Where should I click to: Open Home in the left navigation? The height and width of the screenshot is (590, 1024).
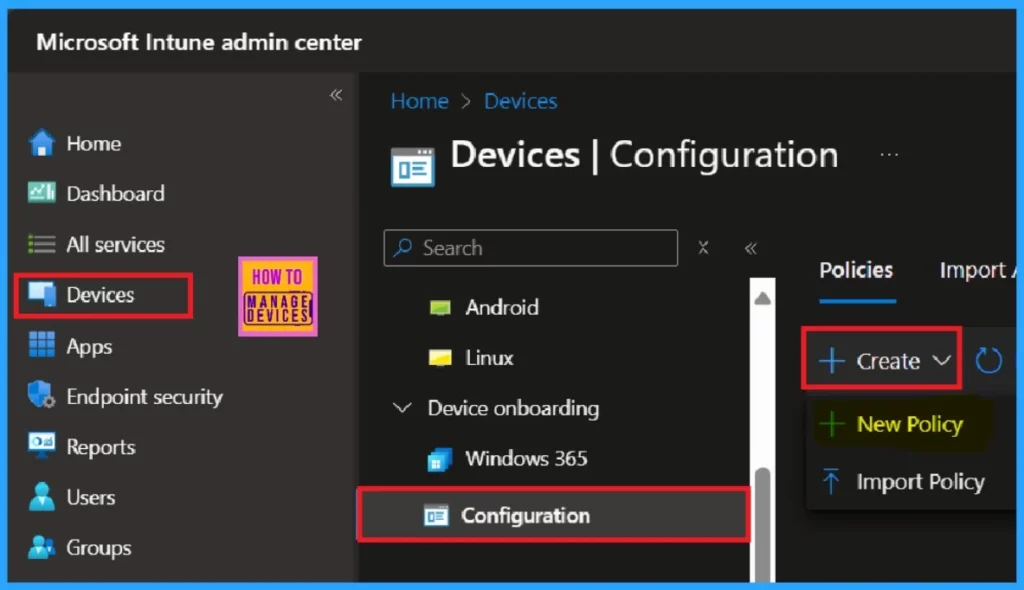(93, 143)
